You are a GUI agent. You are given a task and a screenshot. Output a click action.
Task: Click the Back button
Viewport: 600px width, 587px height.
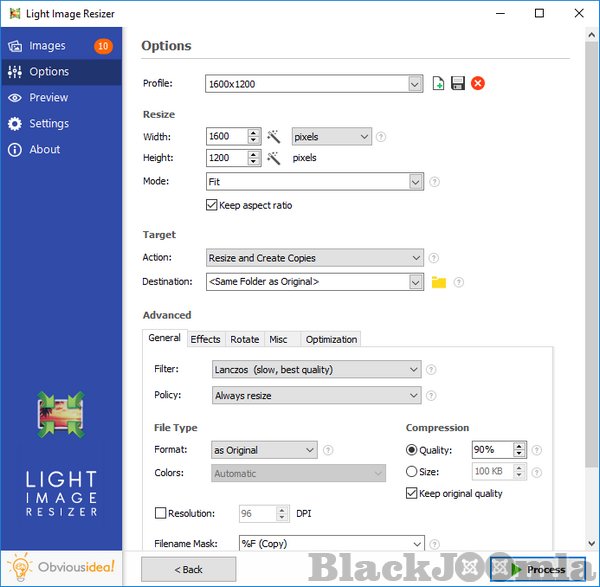tap(188, 569)
